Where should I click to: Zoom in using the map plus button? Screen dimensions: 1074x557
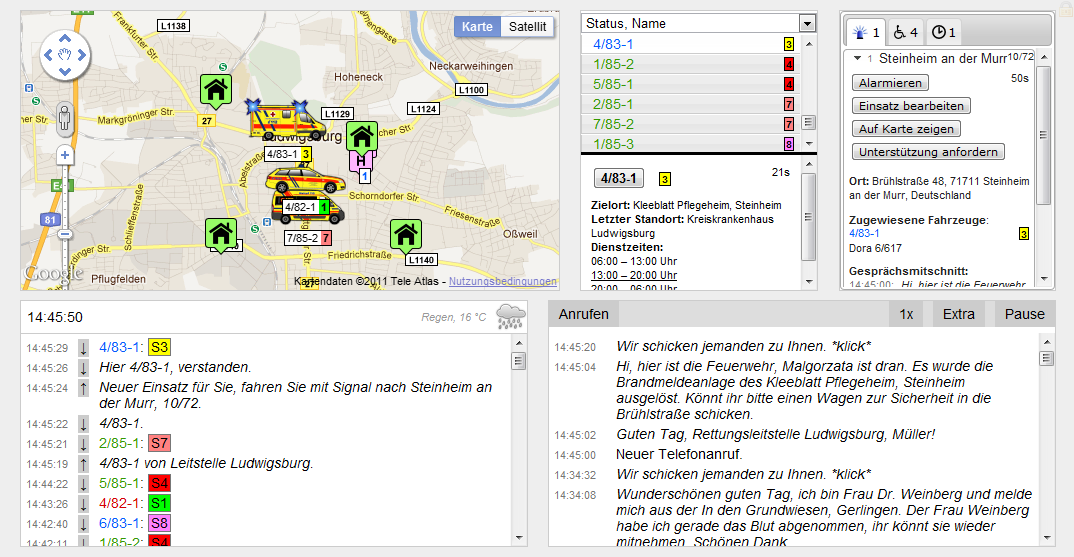65,155
